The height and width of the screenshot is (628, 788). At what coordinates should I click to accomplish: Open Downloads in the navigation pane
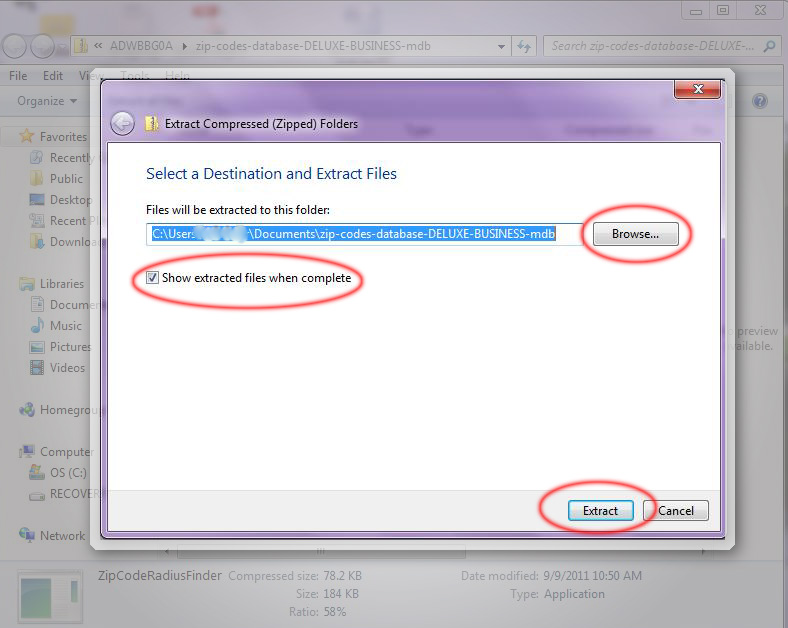71,242
